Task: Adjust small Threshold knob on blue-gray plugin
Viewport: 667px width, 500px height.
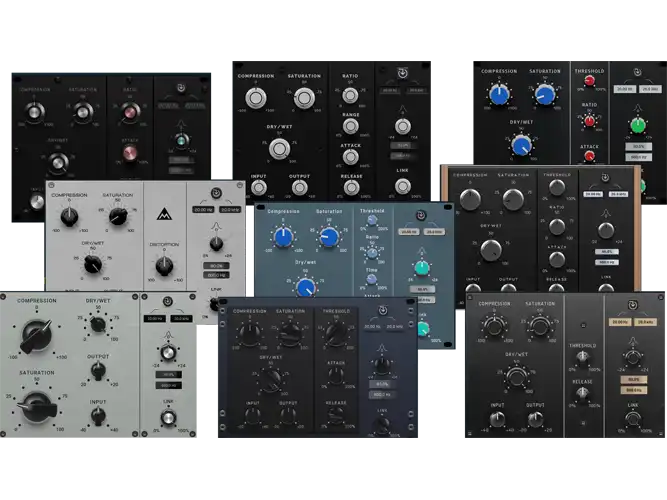Action: pyautogui.click(x=372, y=220)
